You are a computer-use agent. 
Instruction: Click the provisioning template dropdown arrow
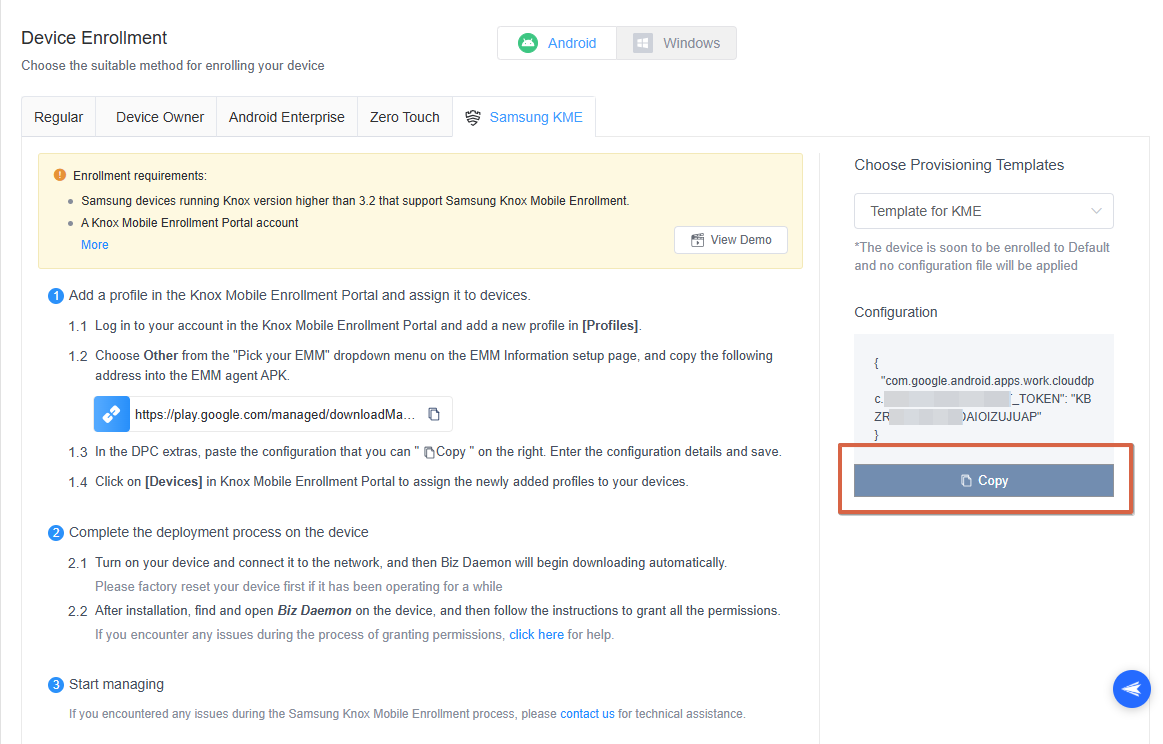(1097, 211)
